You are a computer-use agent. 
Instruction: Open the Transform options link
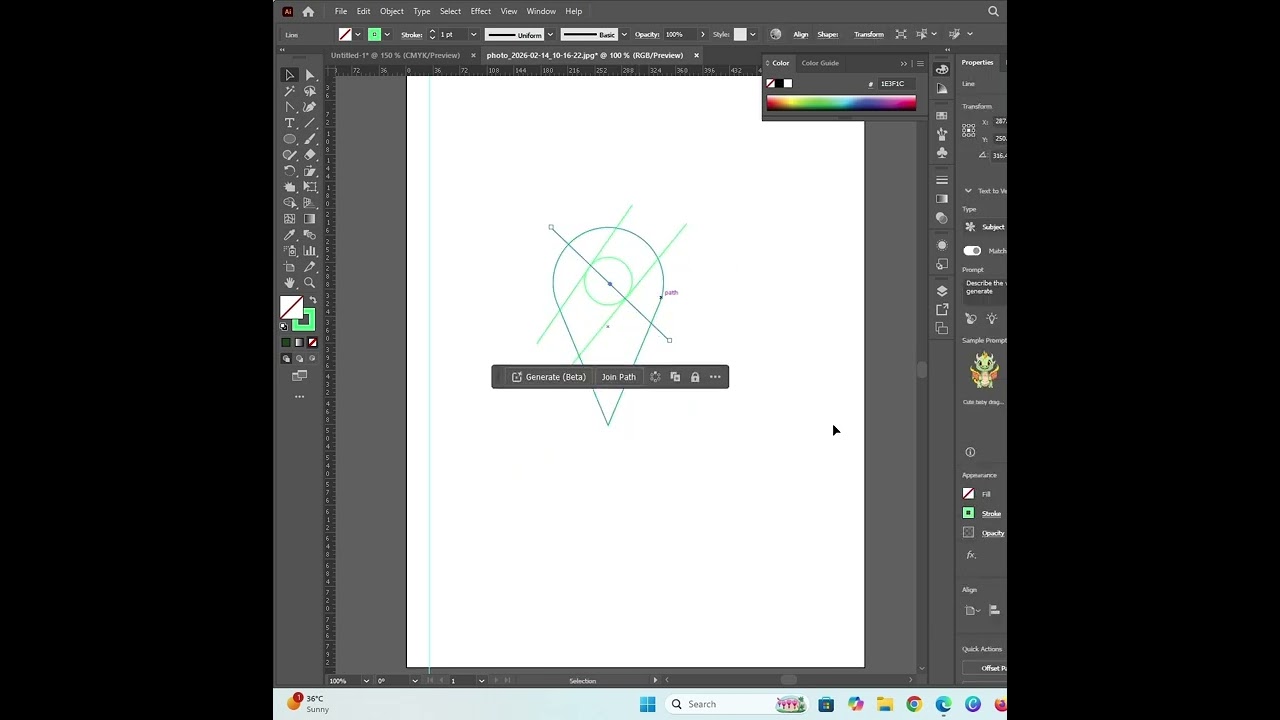869,34
